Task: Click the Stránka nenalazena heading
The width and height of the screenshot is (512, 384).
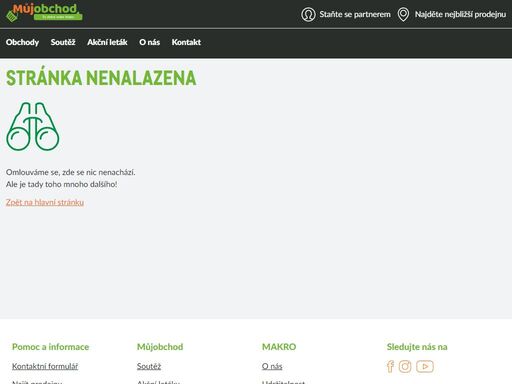Action: tap(101, 78)
